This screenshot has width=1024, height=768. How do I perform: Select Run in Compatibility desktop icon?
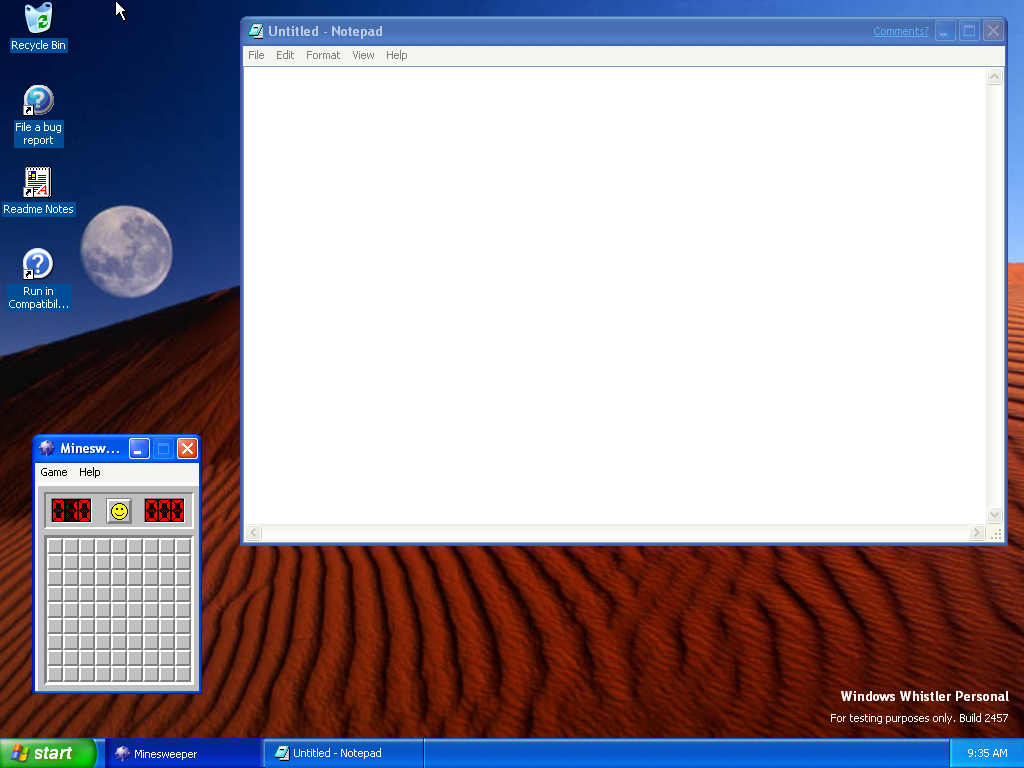pyautogui.click(x=38, y=279)
